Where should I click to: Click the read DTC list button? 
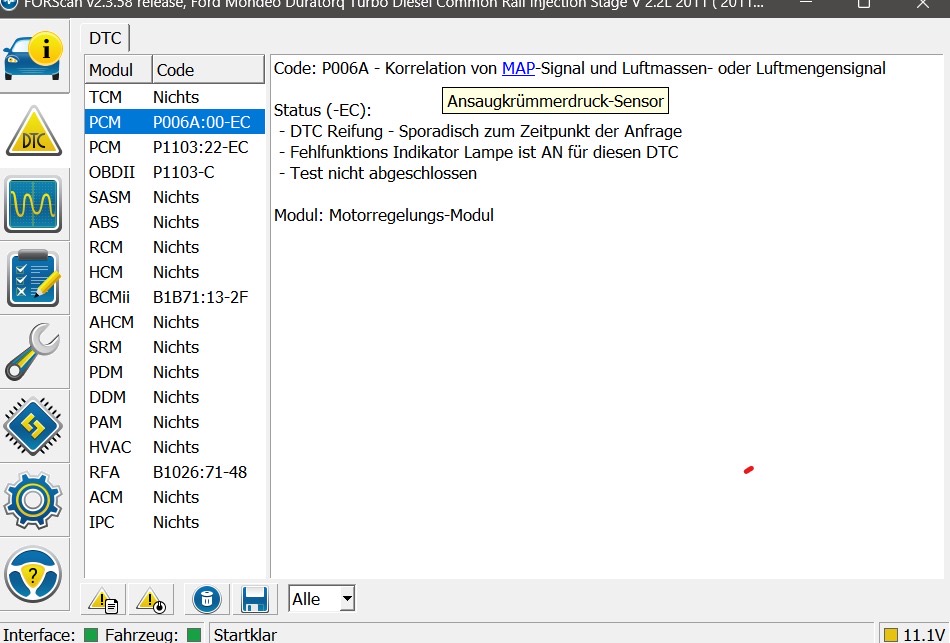point(105,600)
